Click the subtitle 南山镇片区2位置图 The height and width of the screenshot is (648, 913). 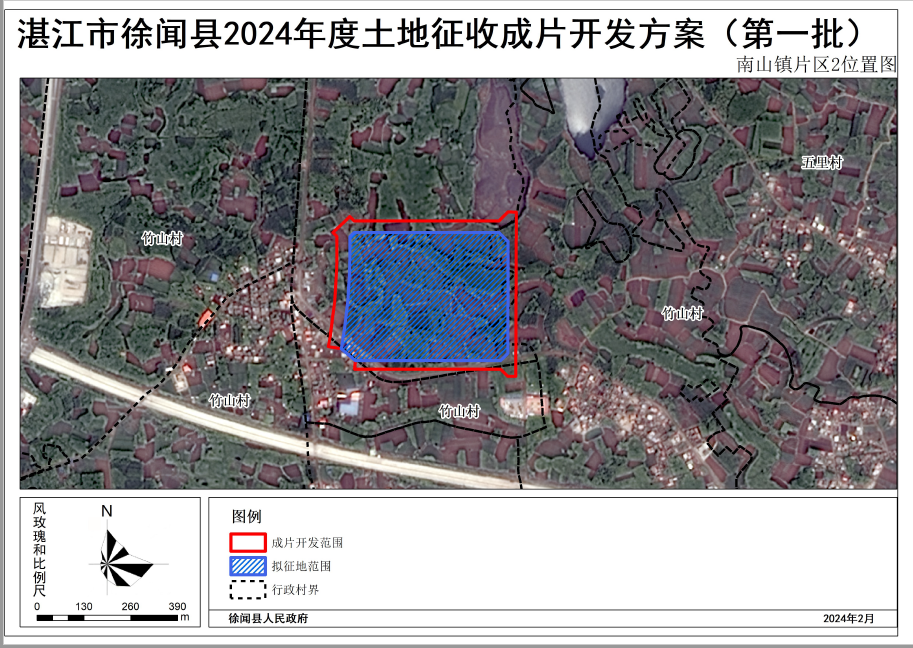(816, 64)
